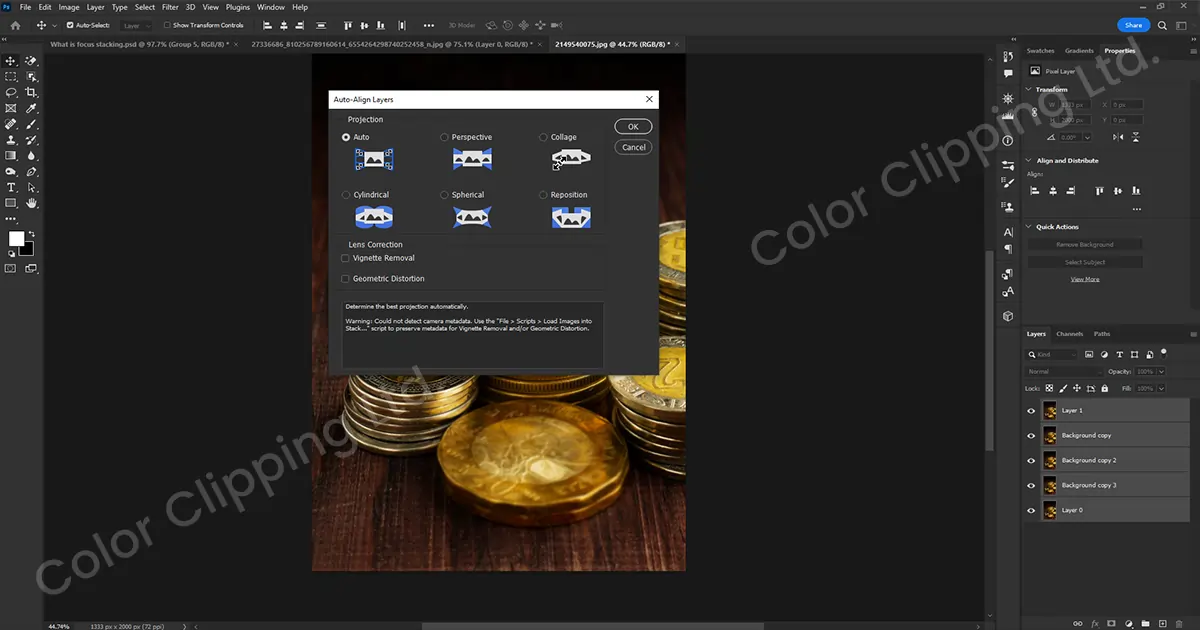Select the Hand tool
Image resolution: width=1200 pixels, height=630 pixels.
pyautogui.click(x=32, y=203)
